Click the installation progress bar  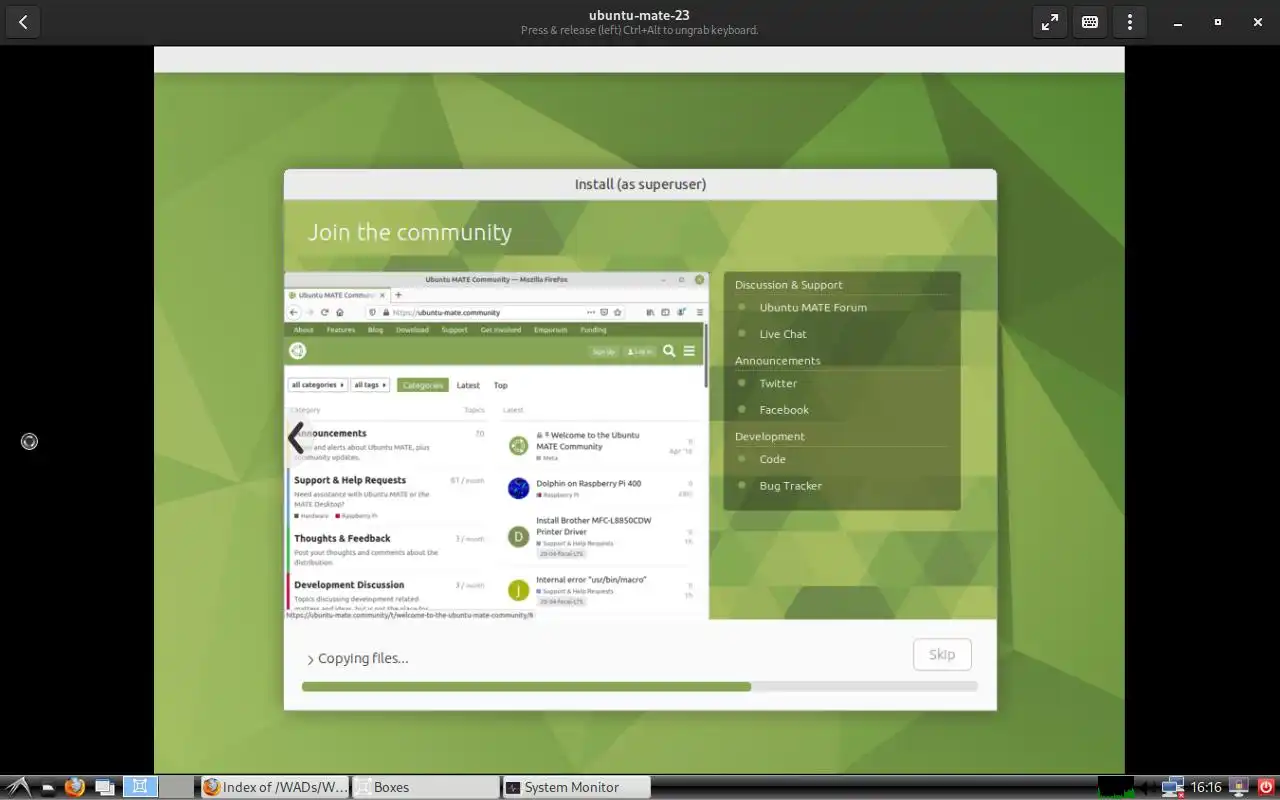pos(640,687)
